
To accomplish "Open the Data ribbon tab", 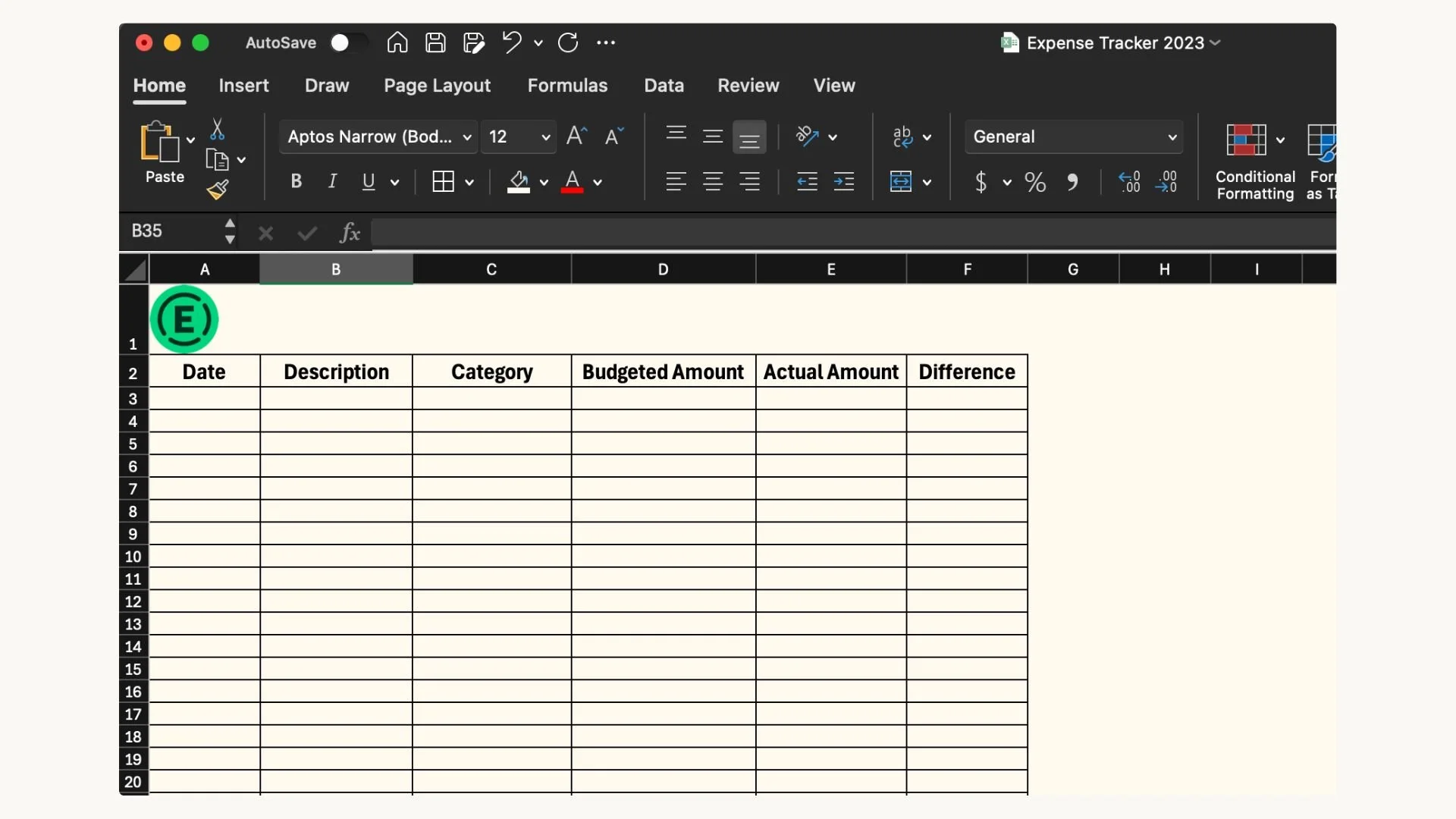I will [x=664, y=85].
